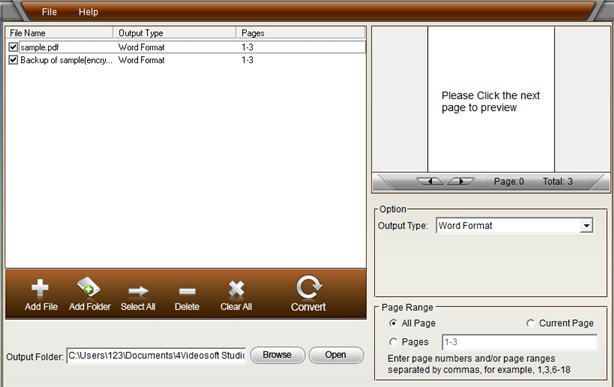
Task: Open the Help menu
Action: coord(88,12)
